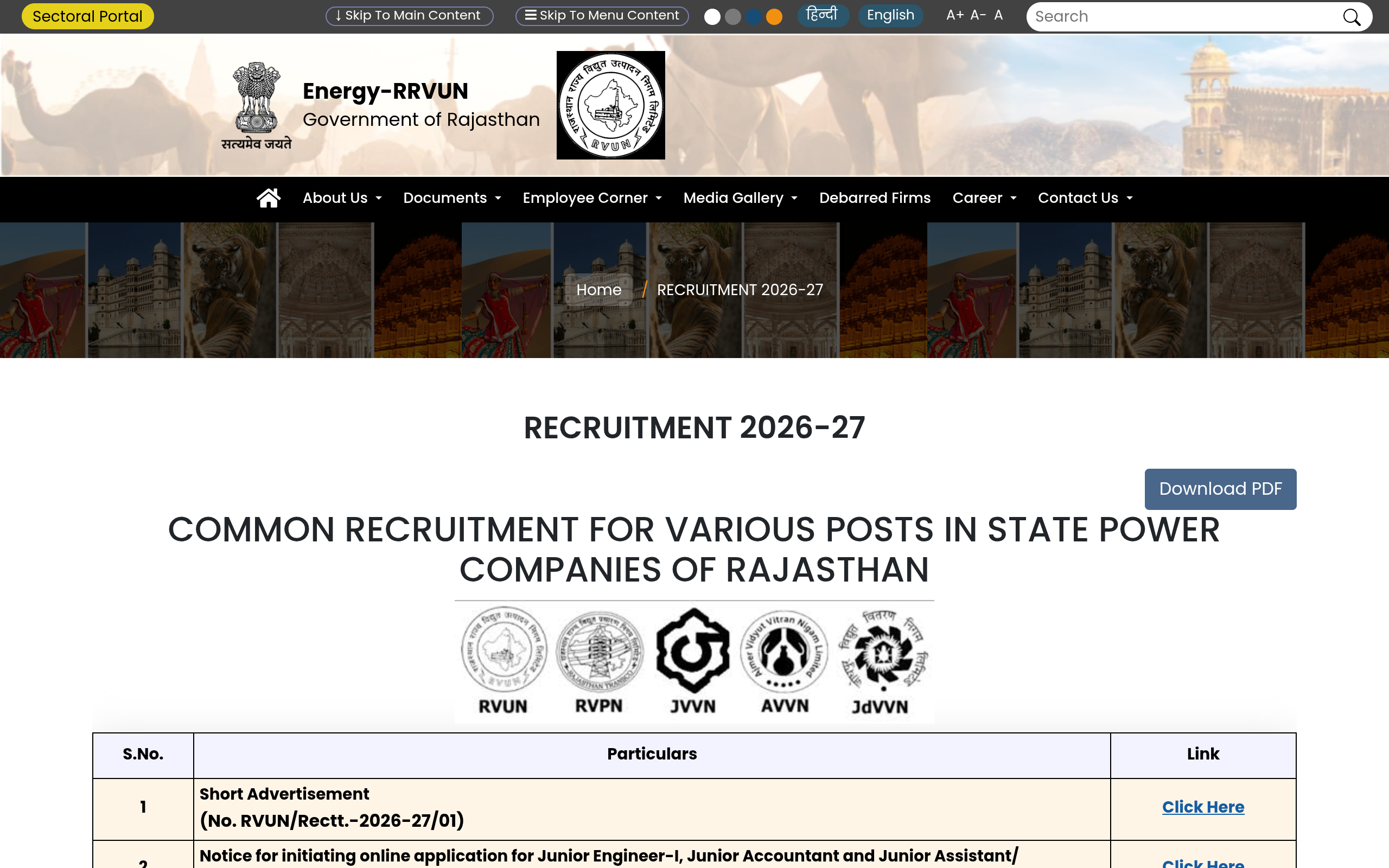Viewport: 1389px width, 868px height.
Task: Switch language to English
Action: click(890, 15)
